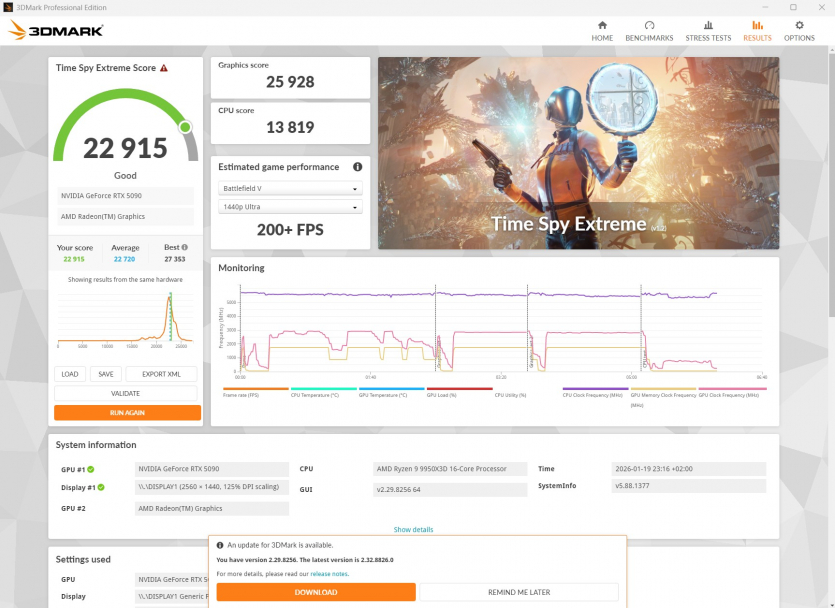Screen dimensions: 835x608
Task: Open the Benchmarks gauge icon
Action: click(649, 25)
